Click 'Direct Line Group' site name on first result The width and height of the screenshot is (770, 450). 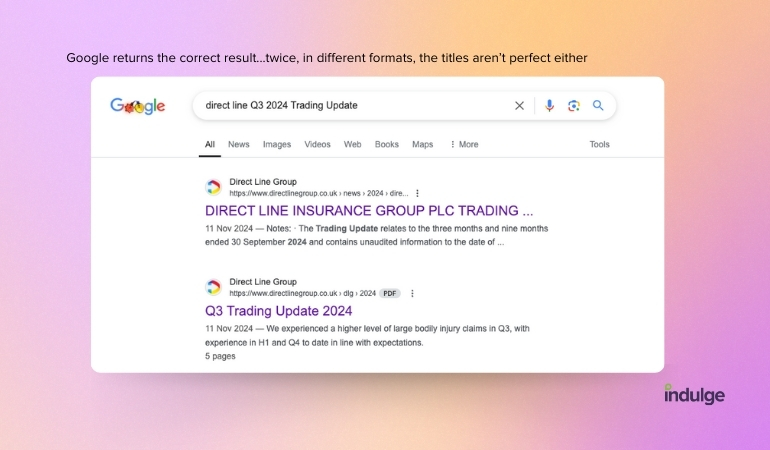263,182
